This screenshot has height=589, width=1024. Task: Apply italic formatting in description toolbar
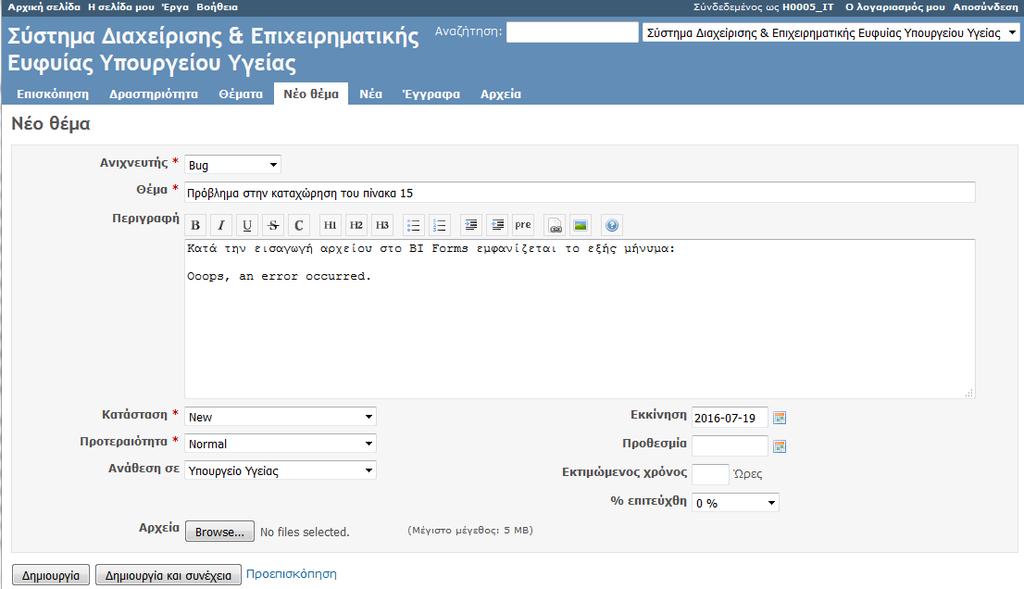[x=221, y=225]
